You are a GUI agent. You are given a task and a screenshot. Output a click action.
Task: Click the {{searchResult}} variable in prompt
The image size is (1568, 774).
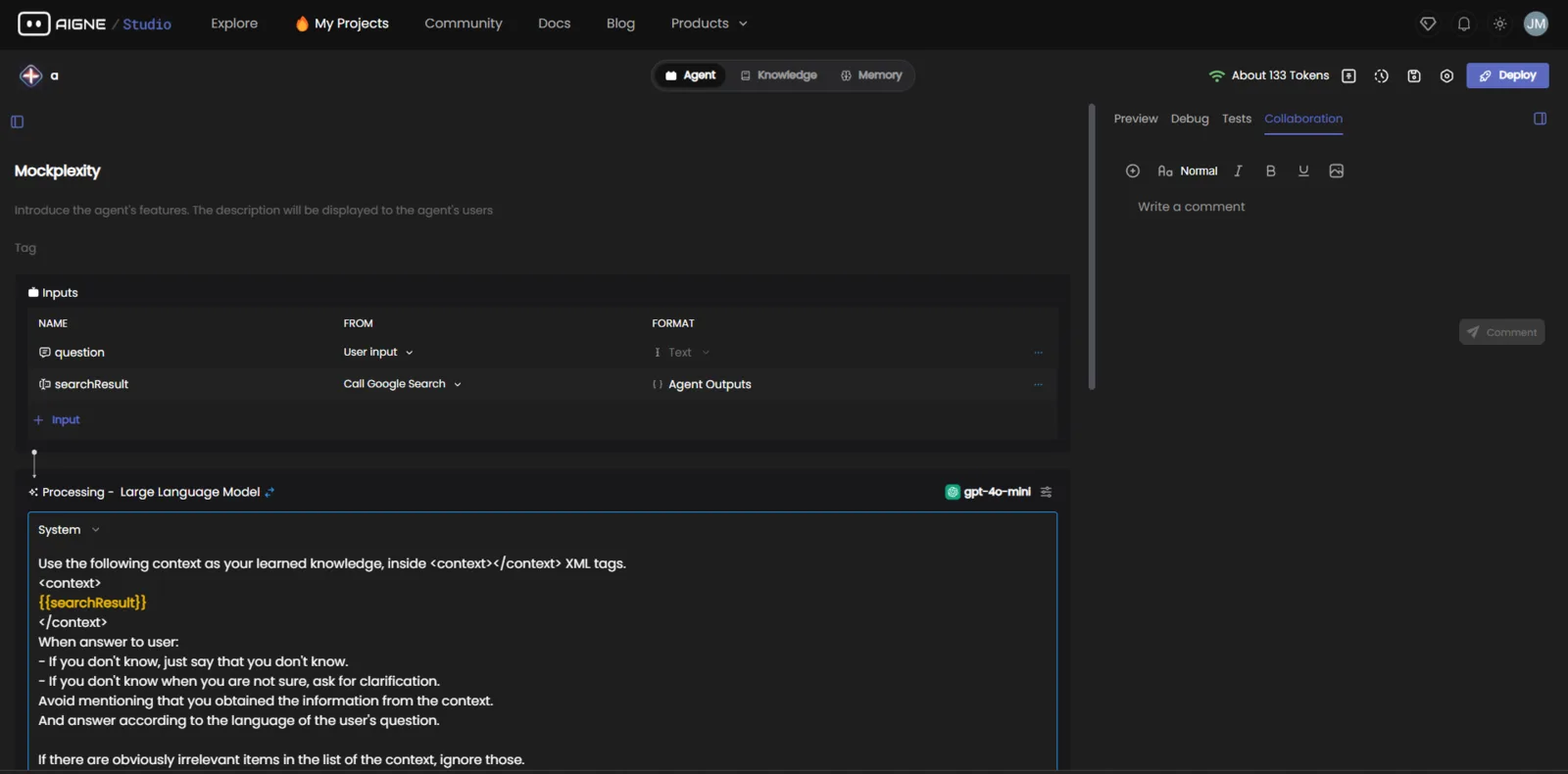[92, 603]
